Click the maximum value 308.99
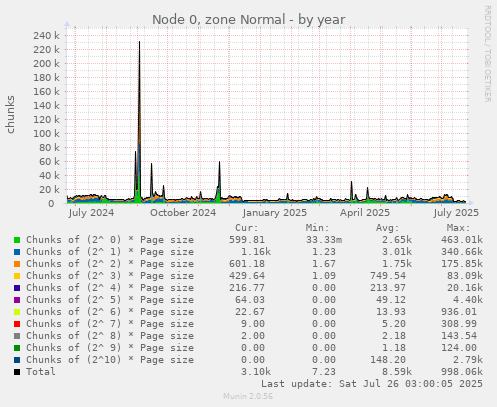Viewport: 497px width, 407px height. click(x=459, y=324)
